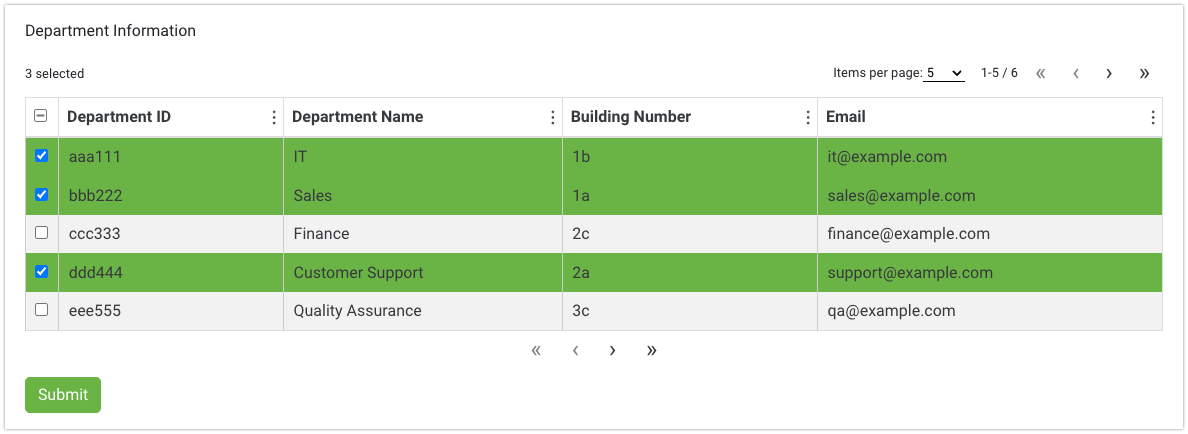Click last page arrow below the table
The image size is (1188, 434).
click(652, 351)
